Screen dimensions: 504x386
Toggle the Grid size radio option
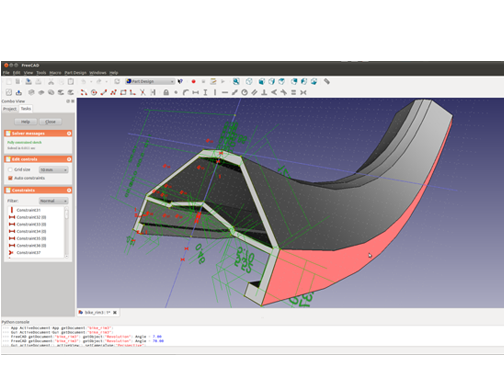pos(10,170)
